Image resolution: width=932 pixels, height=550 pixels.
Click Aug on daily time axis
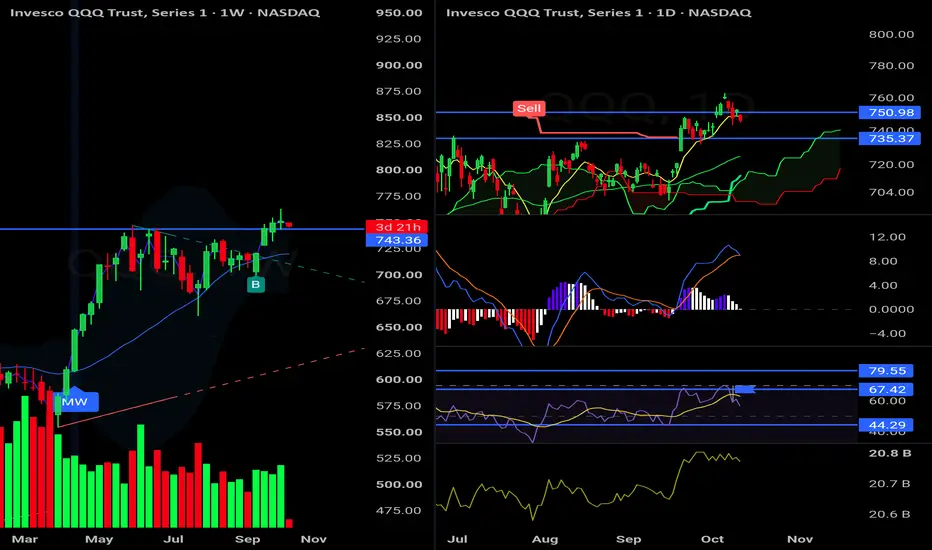tap(544, 539)
